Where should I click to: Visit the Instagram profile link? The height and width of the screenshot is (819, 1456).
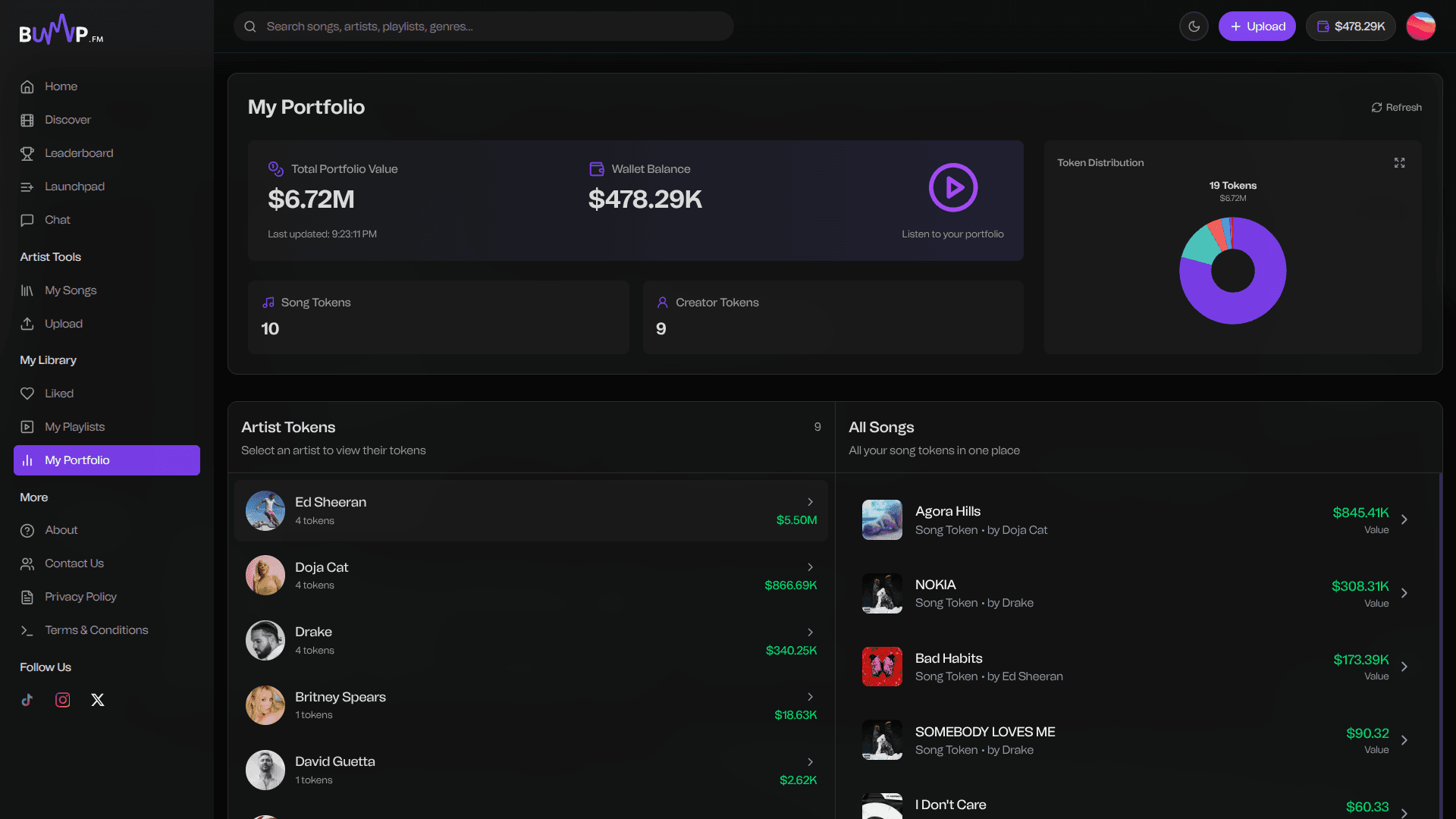pyautogui.click(x=62, y=700)
